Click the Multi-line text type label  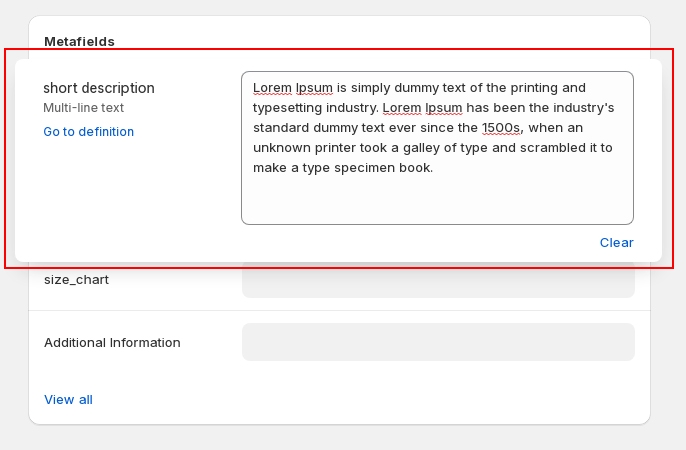coord(83,108)
